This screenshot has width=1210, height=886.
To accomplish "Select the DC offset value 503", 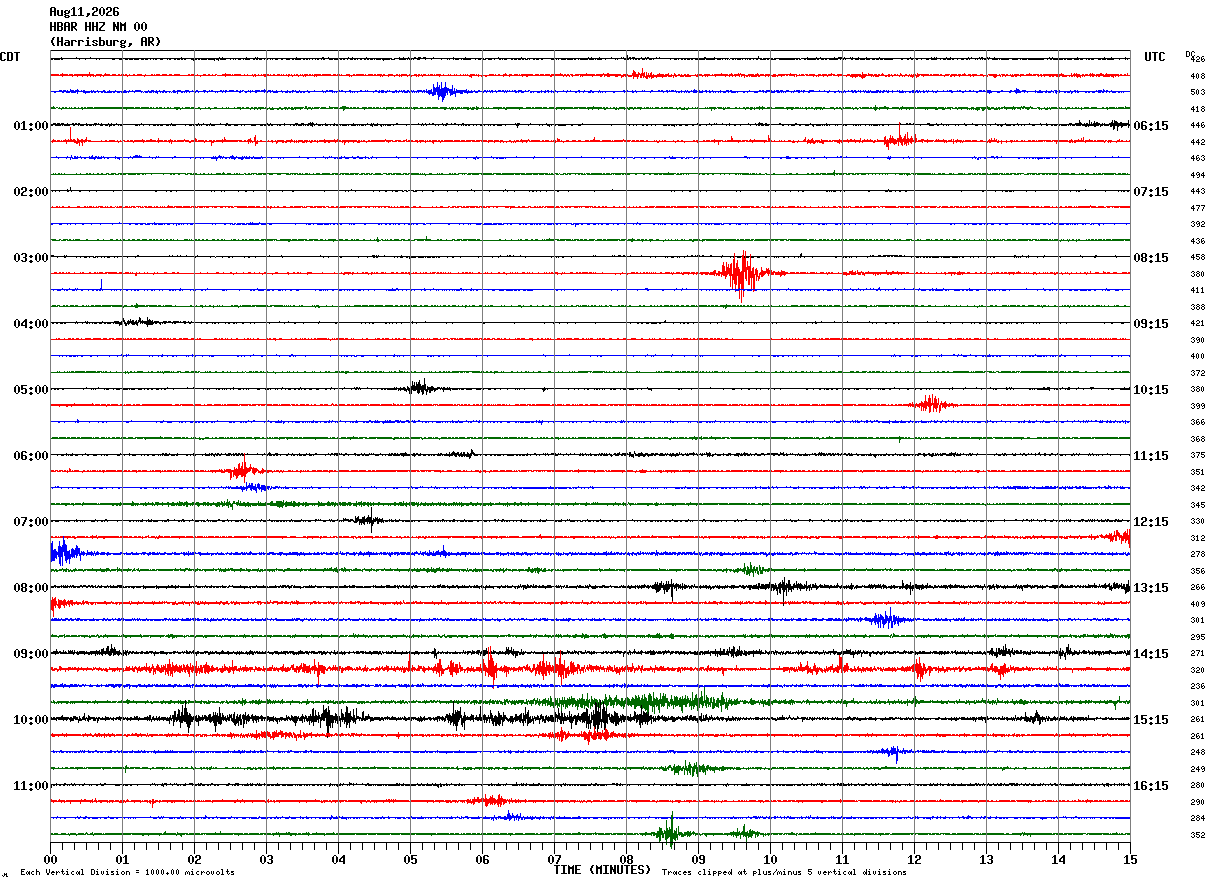I will [x=1197, y=92].
